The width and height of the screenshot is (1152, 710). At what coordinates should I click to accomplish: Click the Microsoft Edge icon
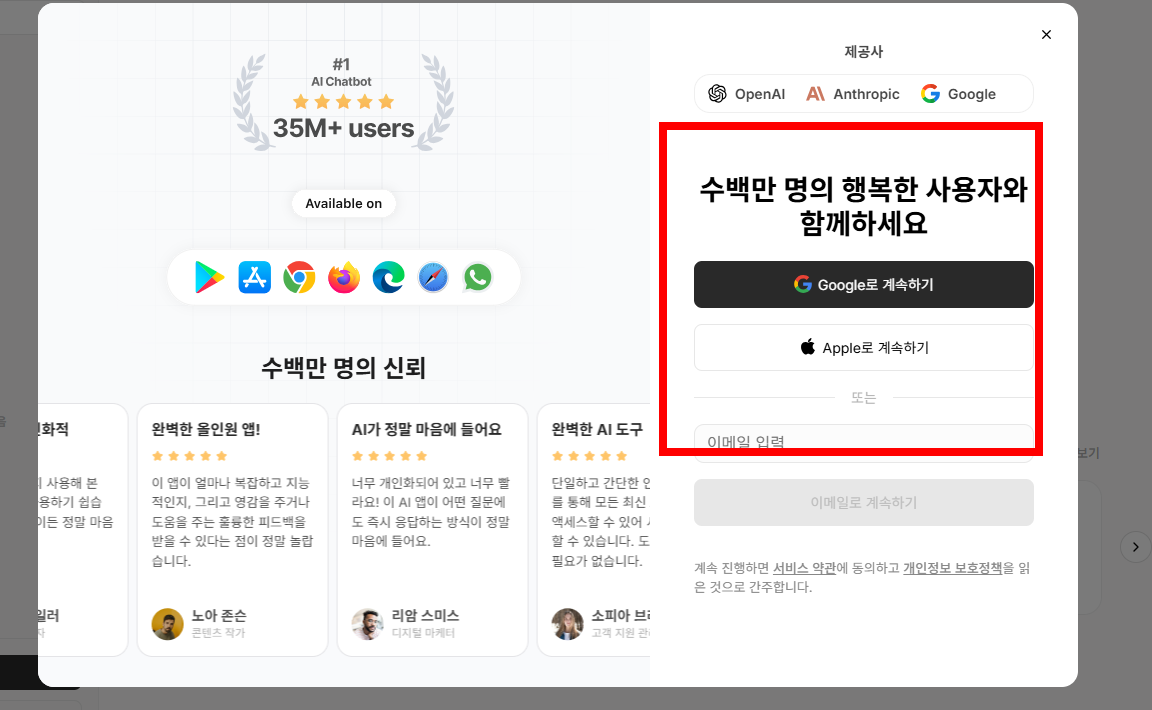[388, 277]
